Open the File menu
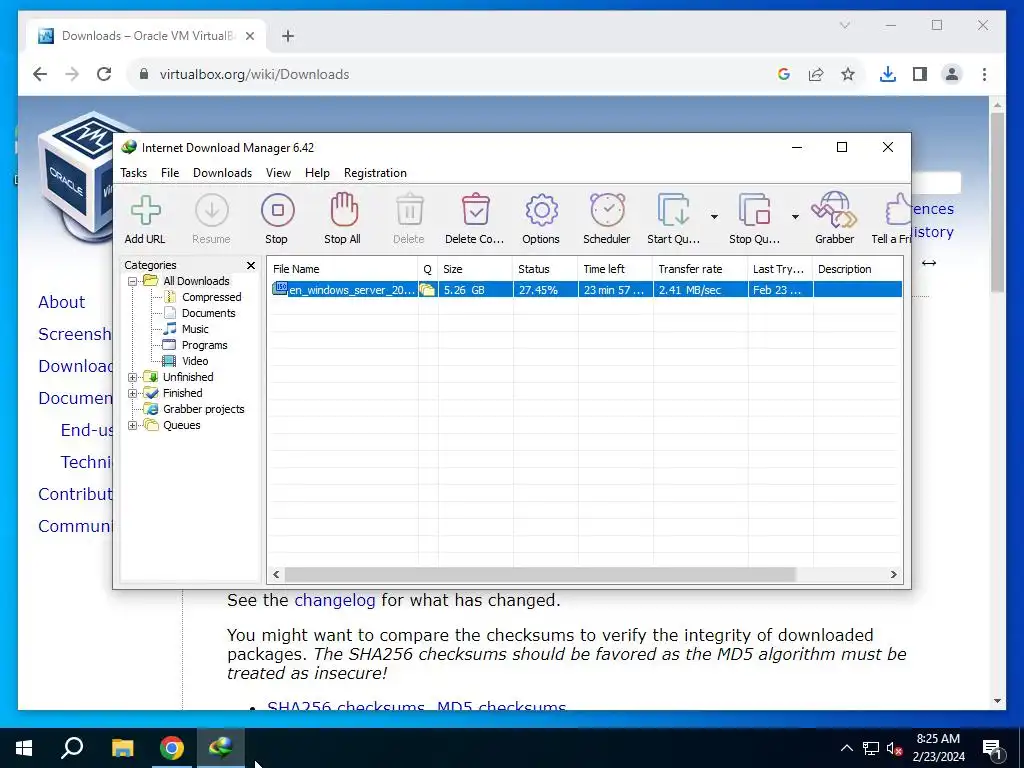Screen dimensions: 1024x768 point(170,173)
